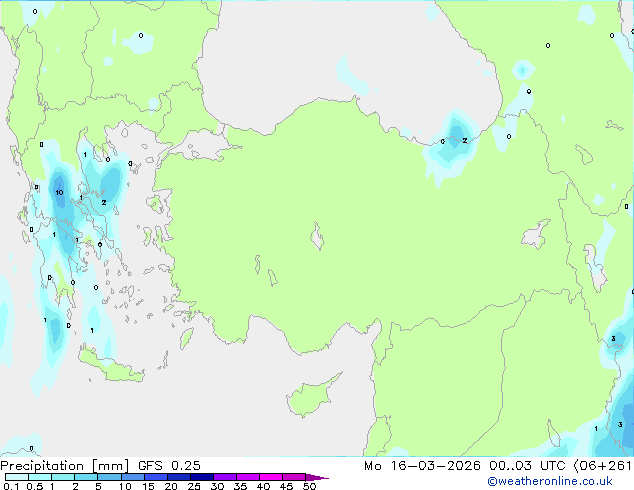
Task: Click the over-50 mm arrow tip of legend
Action: 317,477
